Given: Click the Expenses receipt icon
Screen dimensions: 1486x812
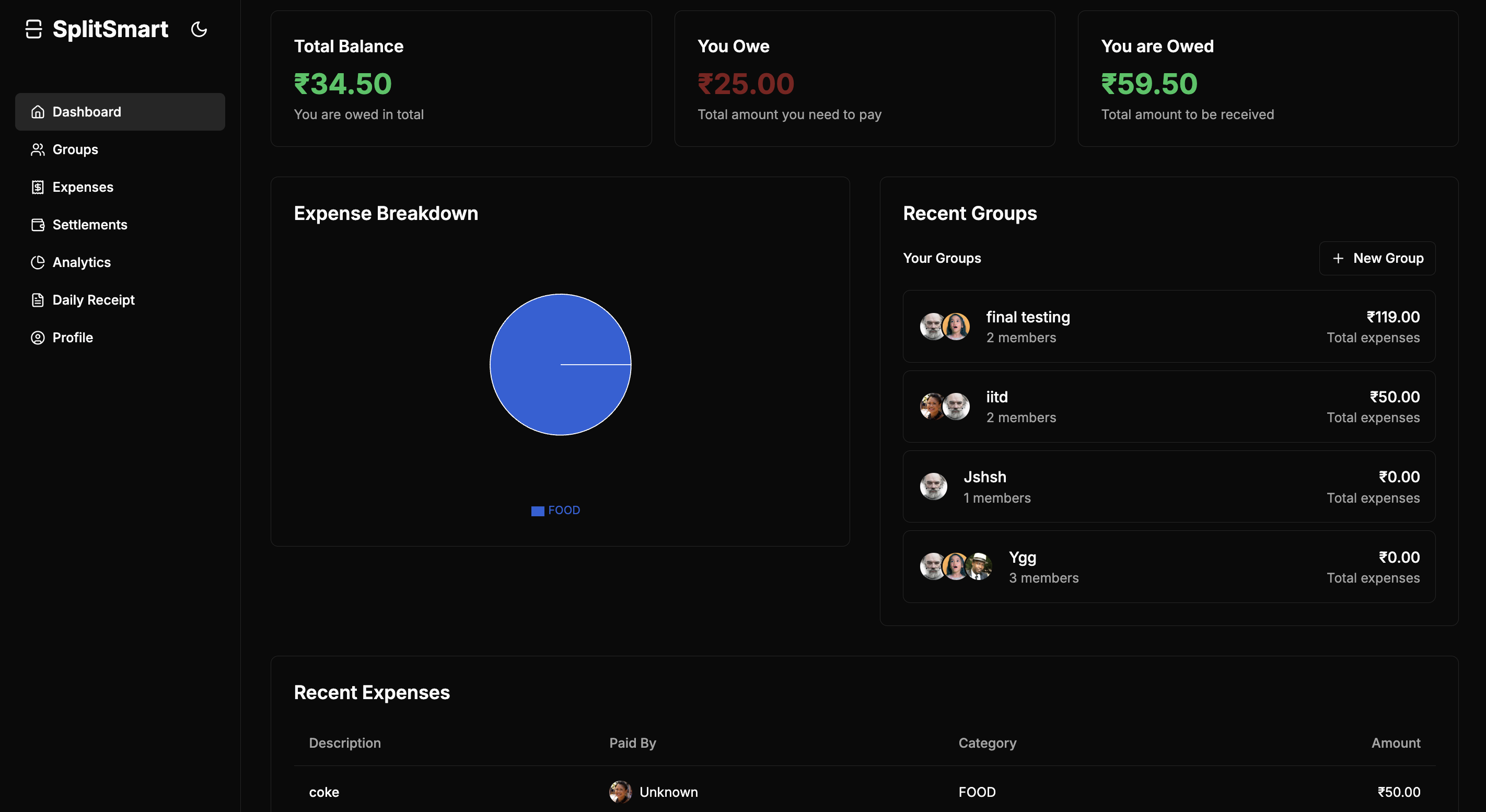Looking at the screenshot, I should tap(38, 187).
